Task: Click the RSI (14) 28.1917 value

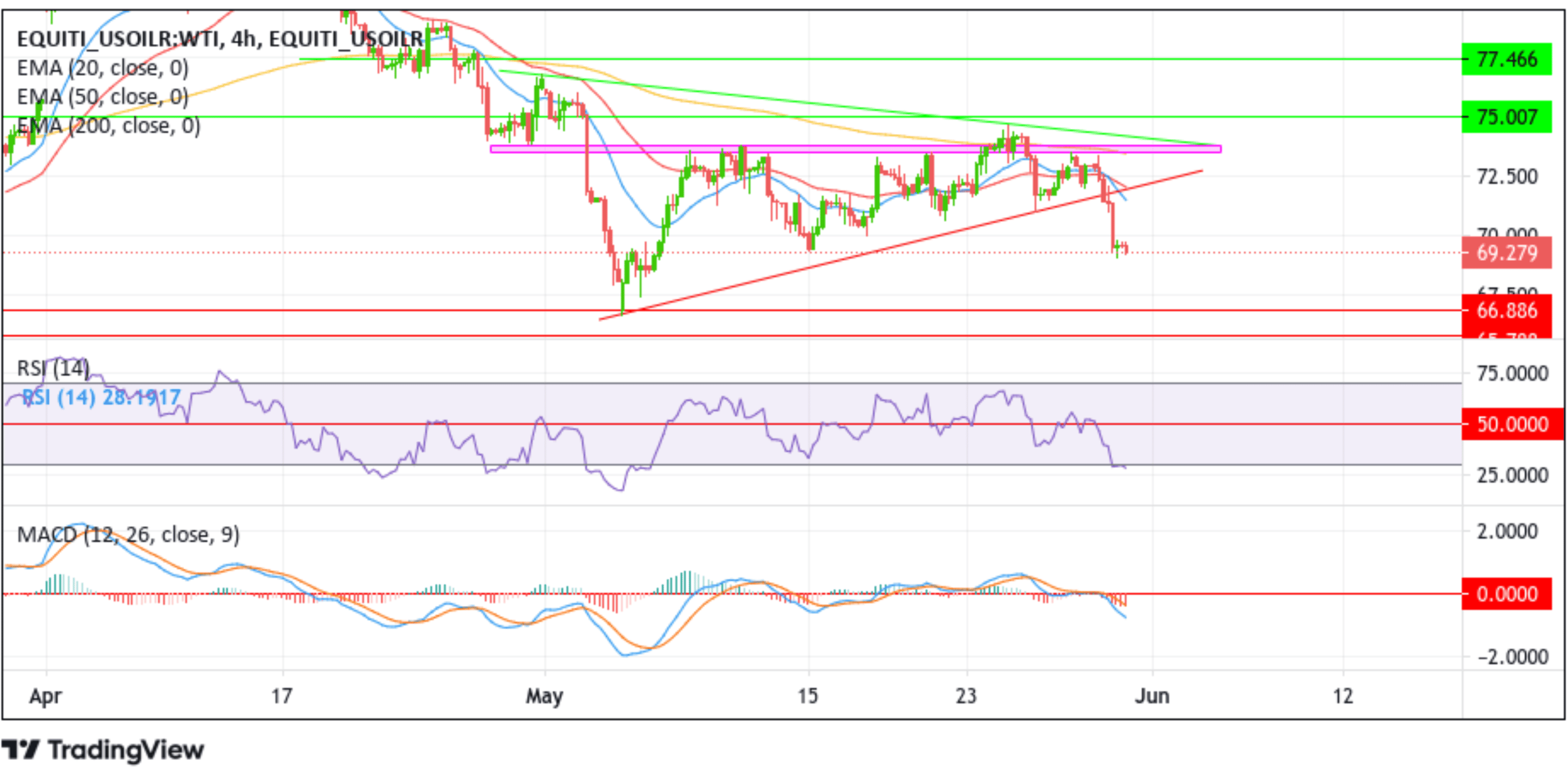Action: [102, 398]
